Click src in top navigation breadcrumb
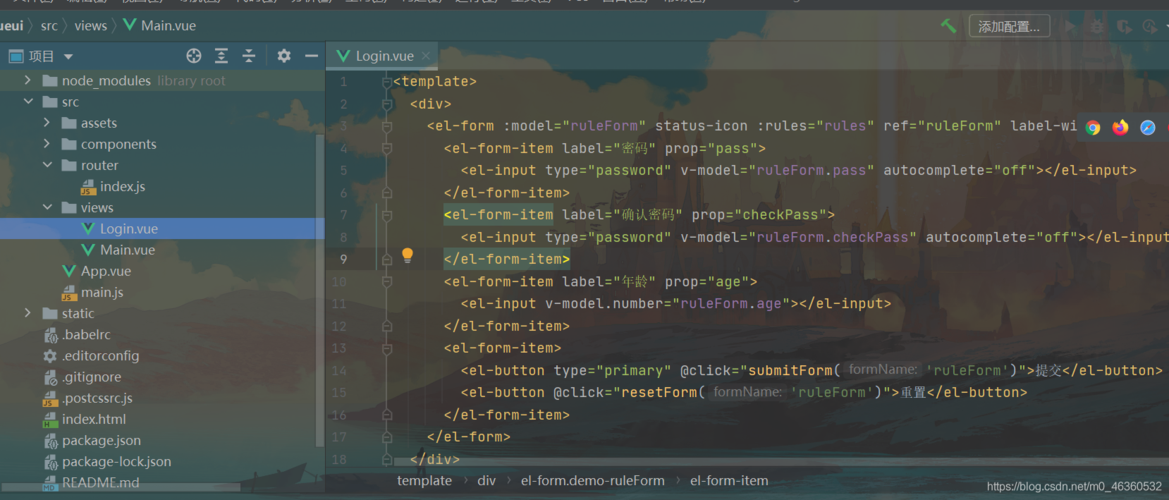1169x500 pixels. [49, 26]
